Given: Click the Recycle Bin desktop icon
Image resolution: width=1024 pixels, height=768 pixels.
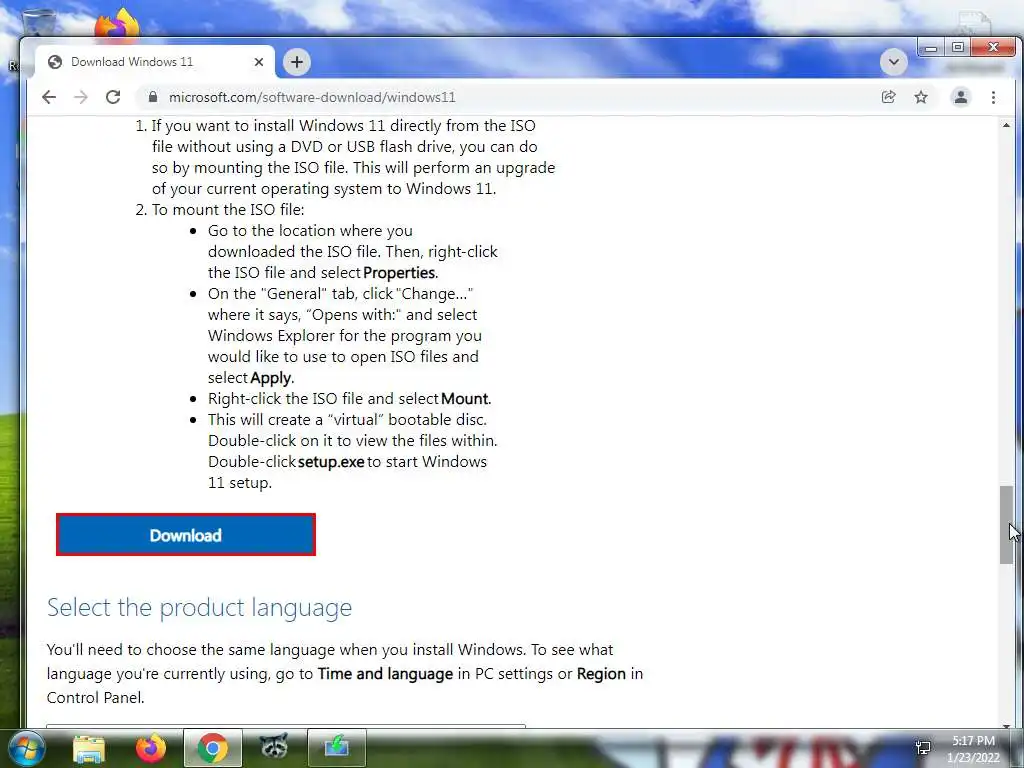Looking at the screenshot, I should [x=39, y=23].
